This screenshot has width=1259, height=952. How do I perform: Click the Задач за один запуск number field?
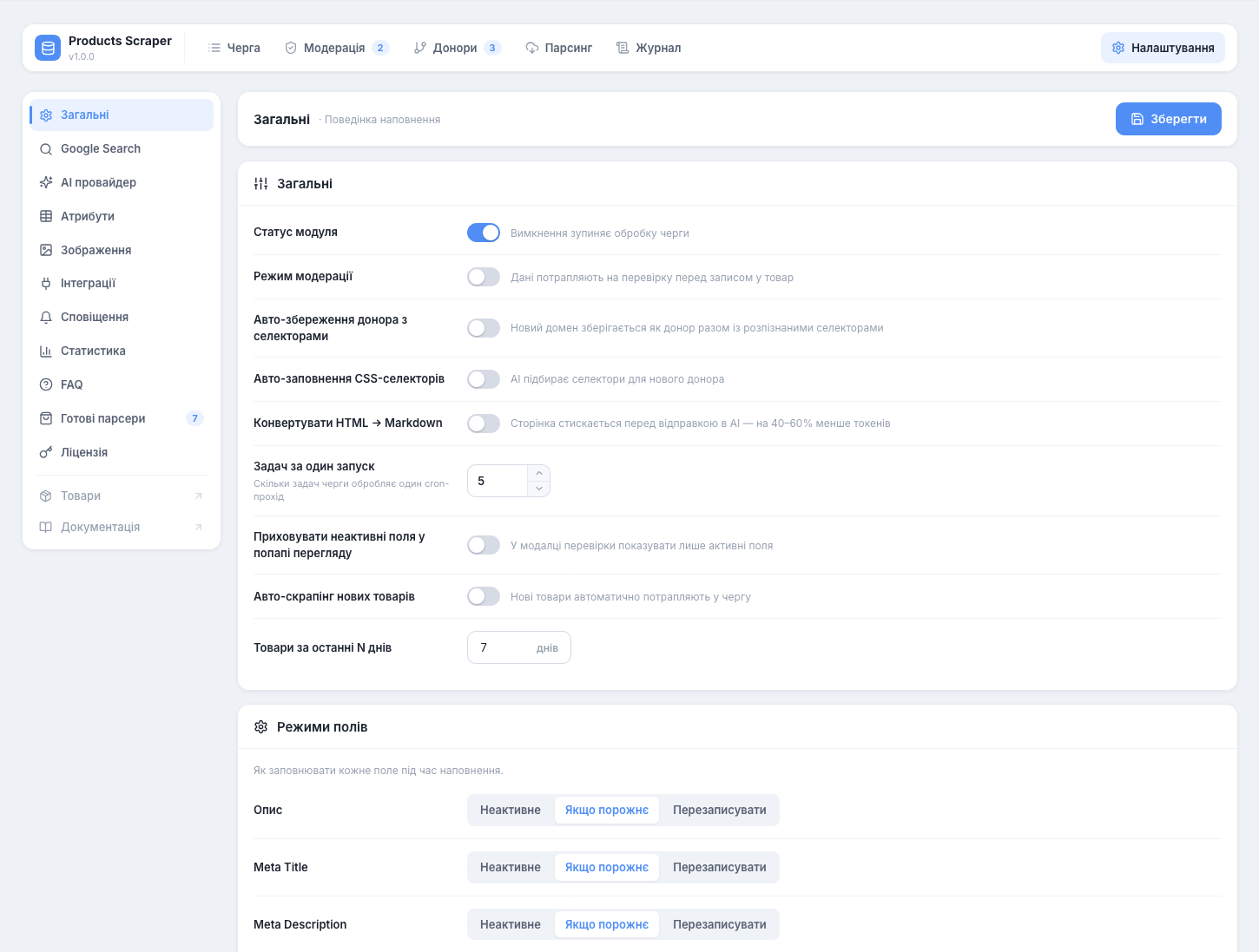[x=498, y=481]
